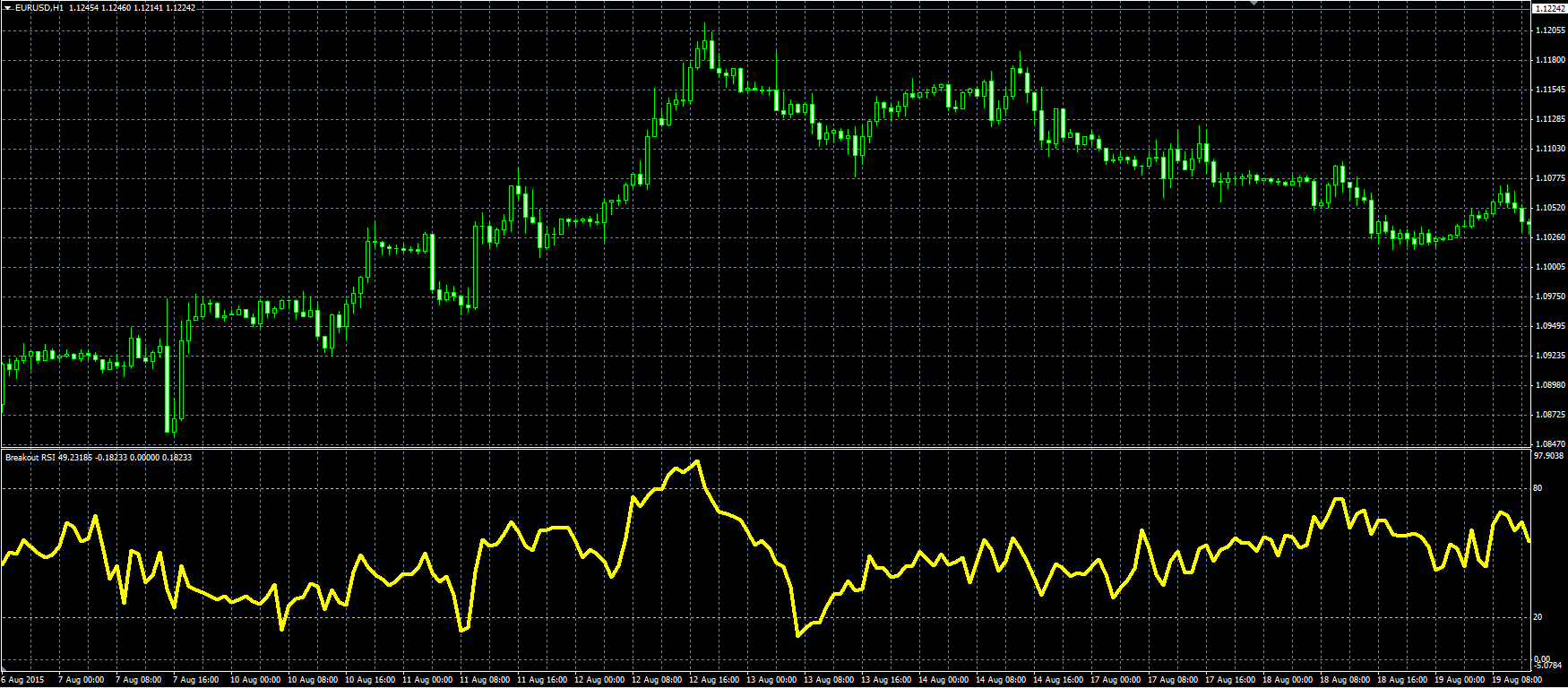
Task: Click time axis label 17 Aug 00:00
Action: [1116, 680]
